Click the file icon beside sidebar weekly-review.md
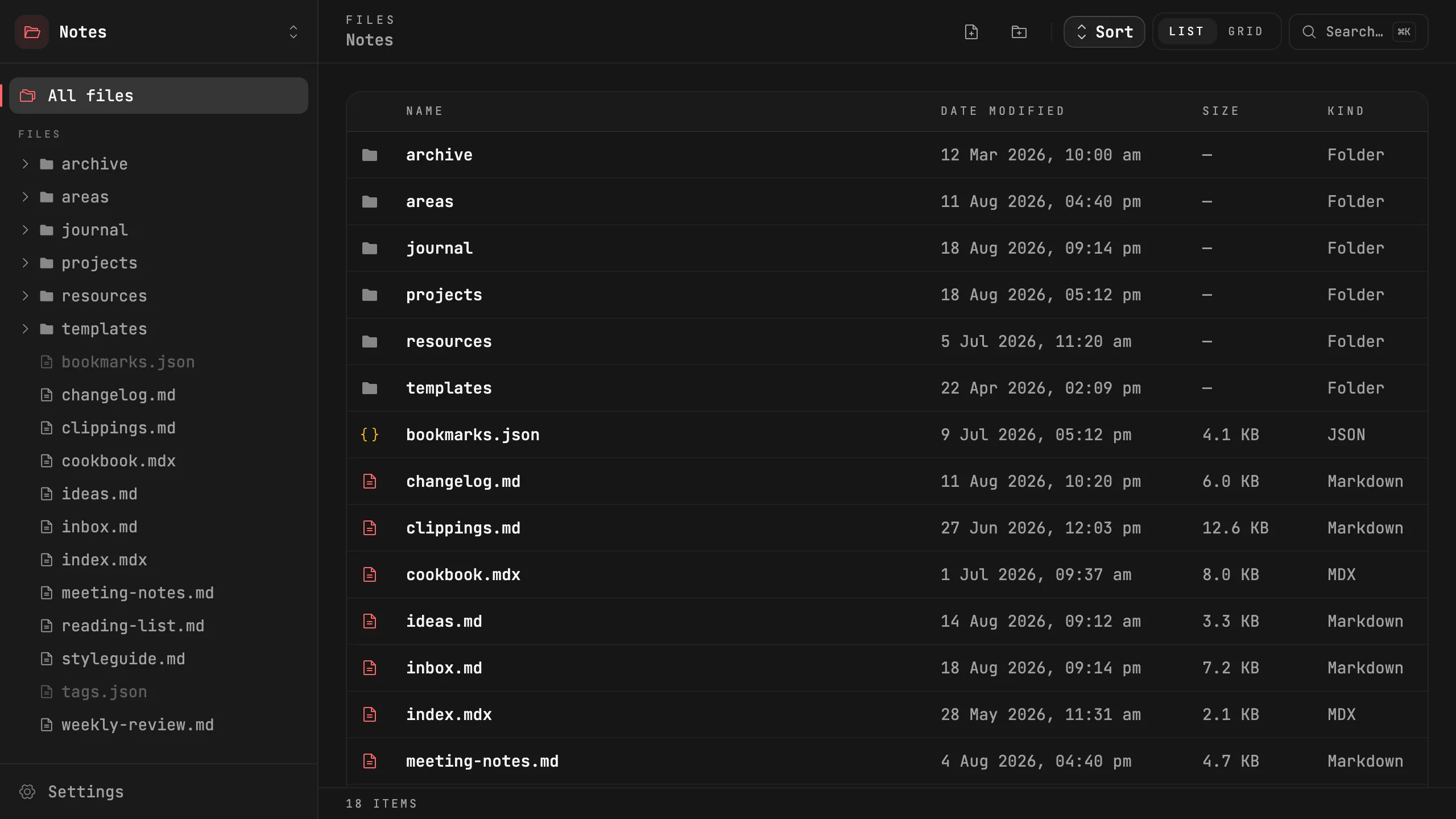The image size is (1456, 819). pos(47,725)
